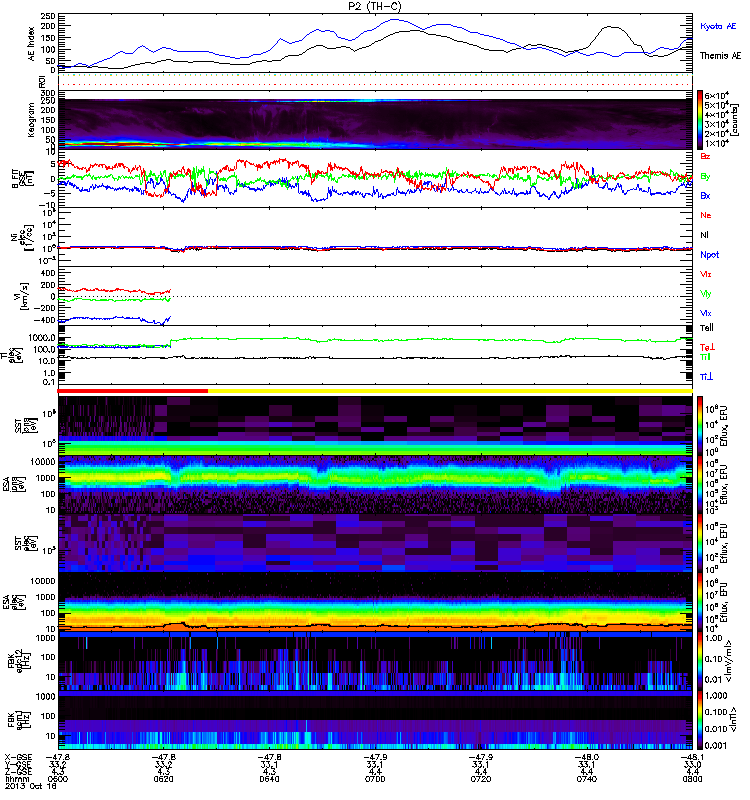The height and width of the screenshot is (800, 750).
Task: Click the hhmm row label
Action: coord(15,780)
